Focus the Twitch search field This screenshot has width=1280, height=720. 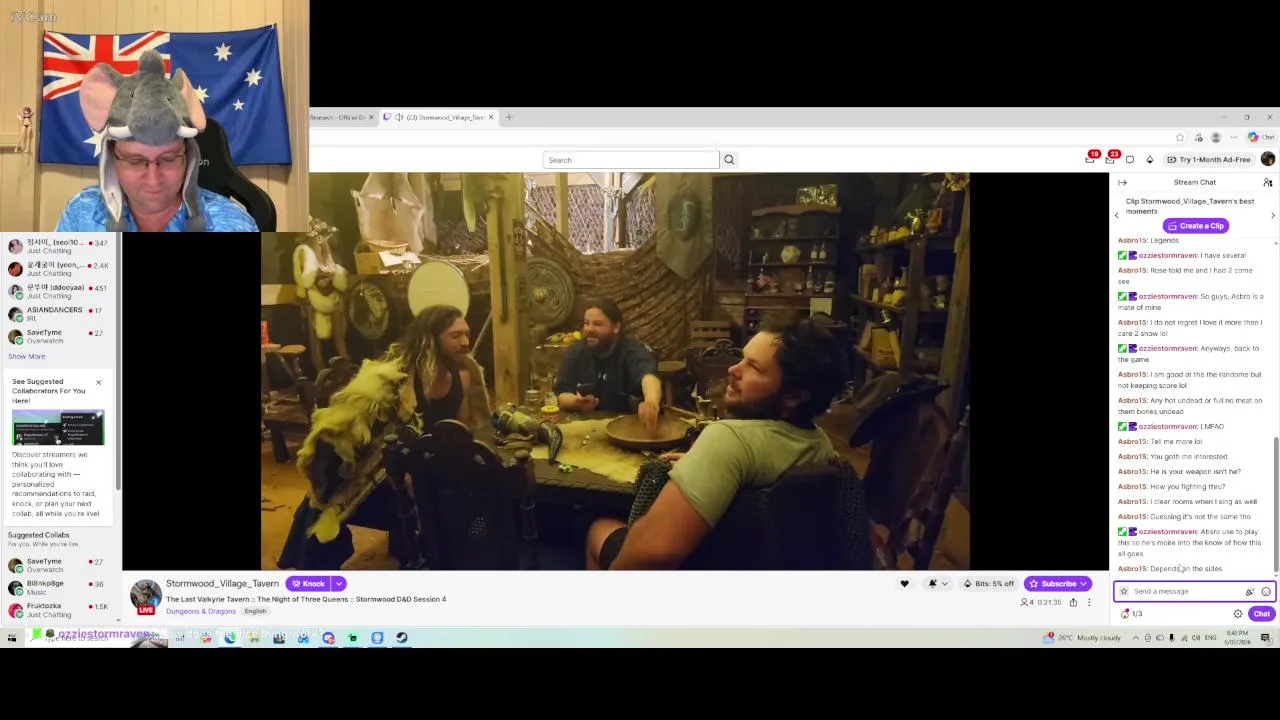click(631, 160)
